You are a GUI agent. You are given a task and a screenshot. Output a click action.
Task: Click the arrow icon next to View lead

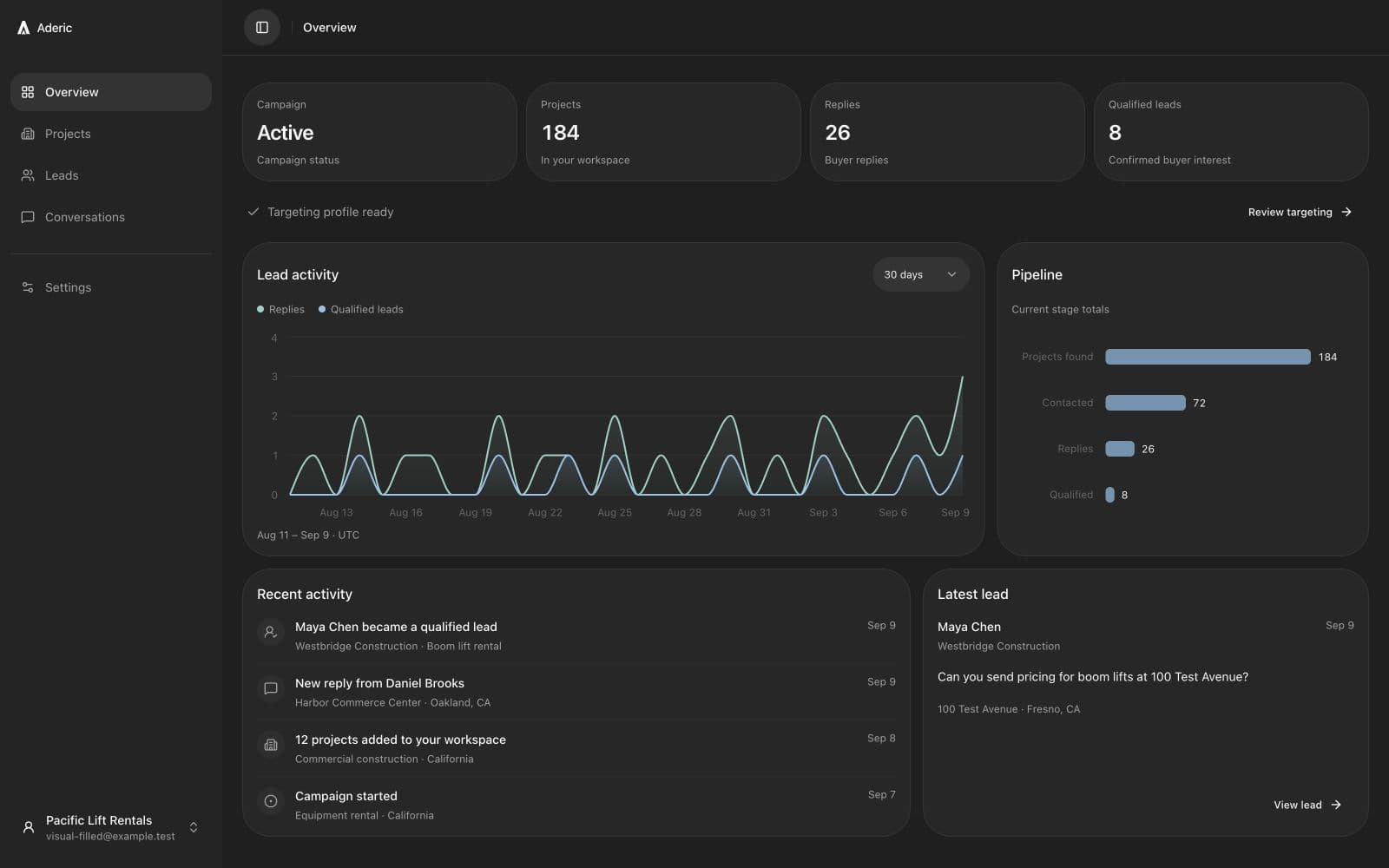pyautogui.click(x=1336, y=805)
